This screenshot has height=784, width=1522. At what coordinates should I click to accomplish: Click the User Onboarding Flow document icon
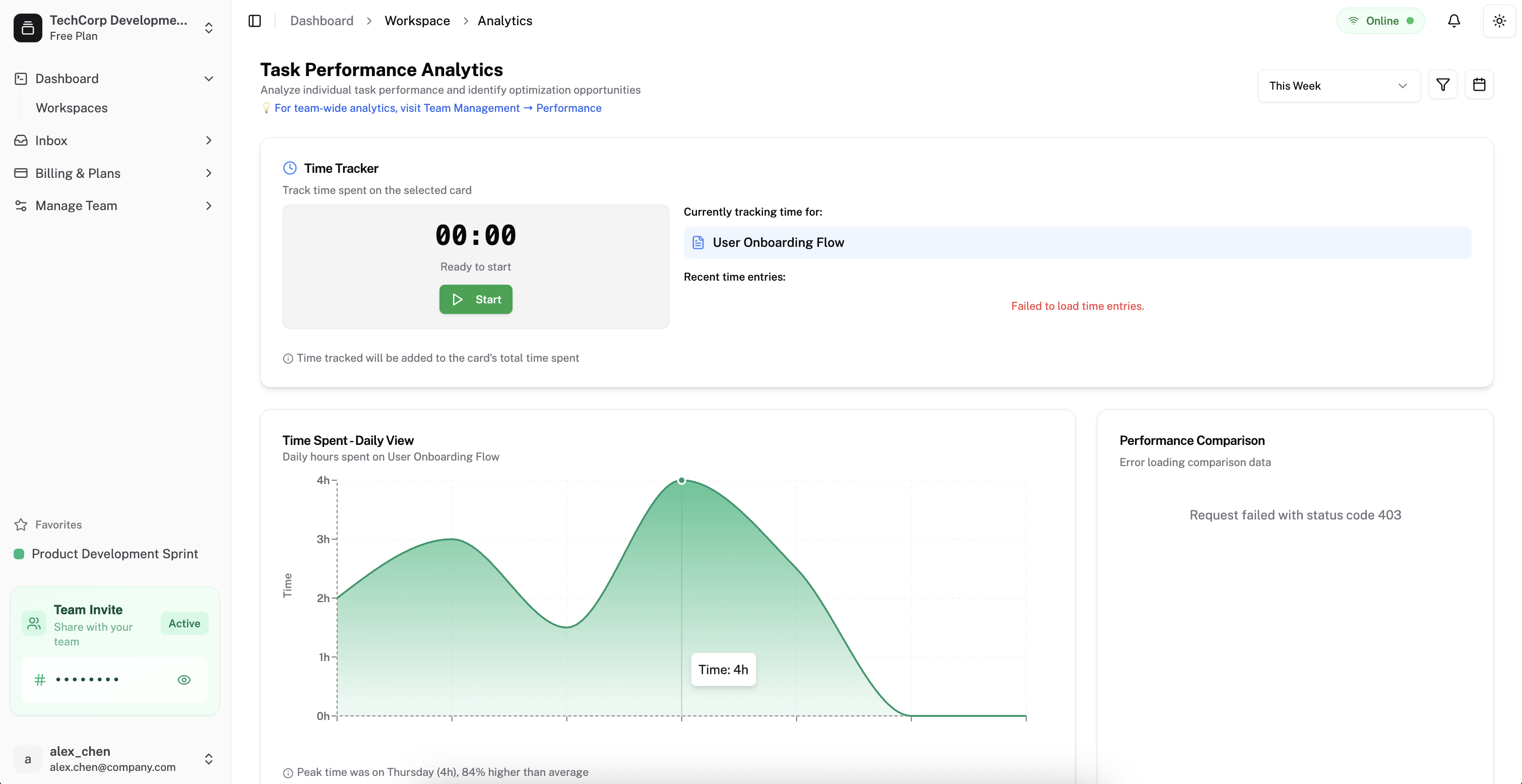point(698,242)
